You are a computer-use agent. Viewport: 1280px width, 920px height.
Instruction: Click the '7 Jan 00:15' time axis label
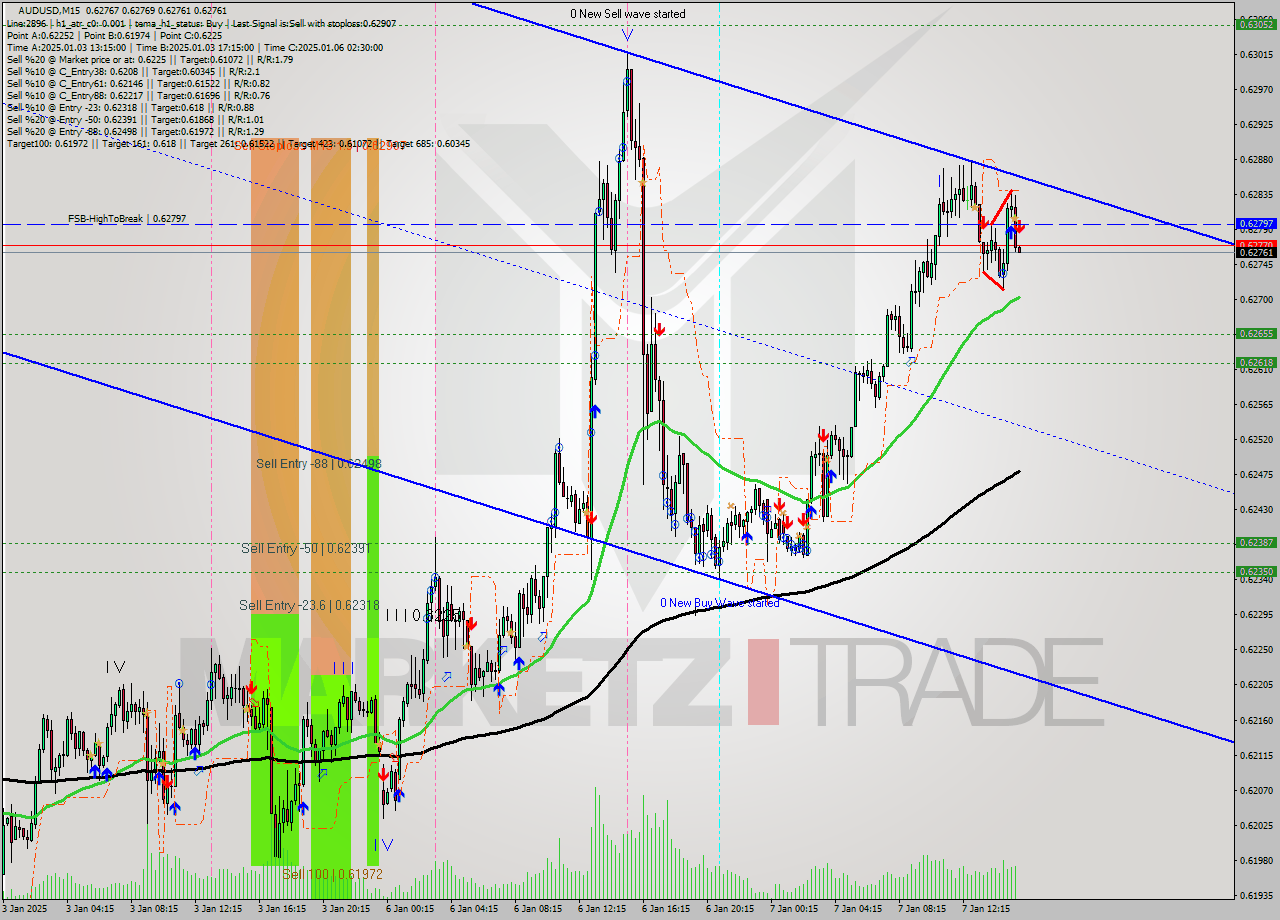[795, 909]
